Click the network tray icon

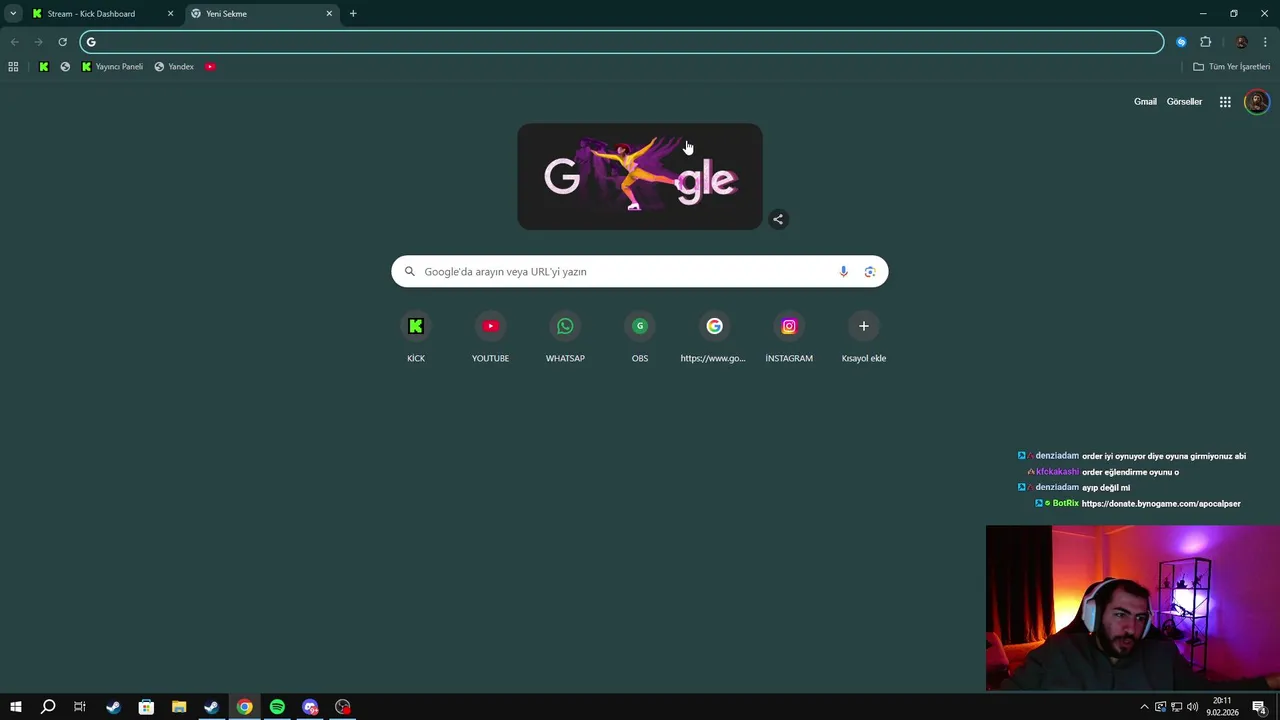(1176, 707)
